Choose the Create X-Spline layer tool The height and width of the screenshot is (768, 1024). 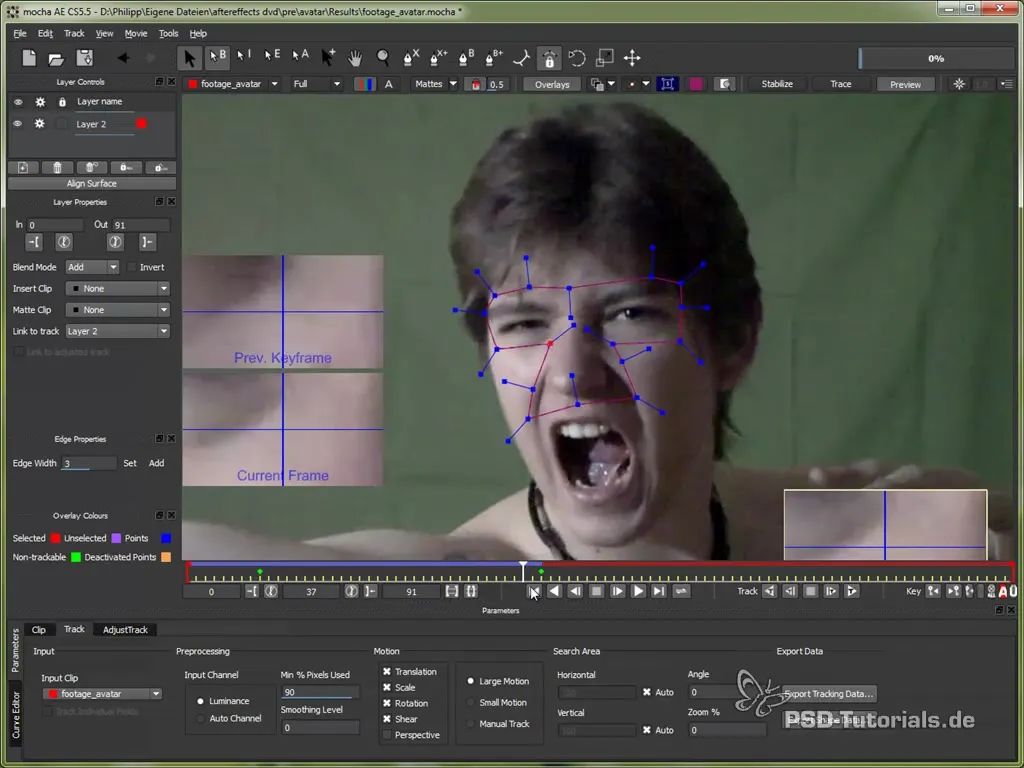pyautogui.click(x=411, y=58)
